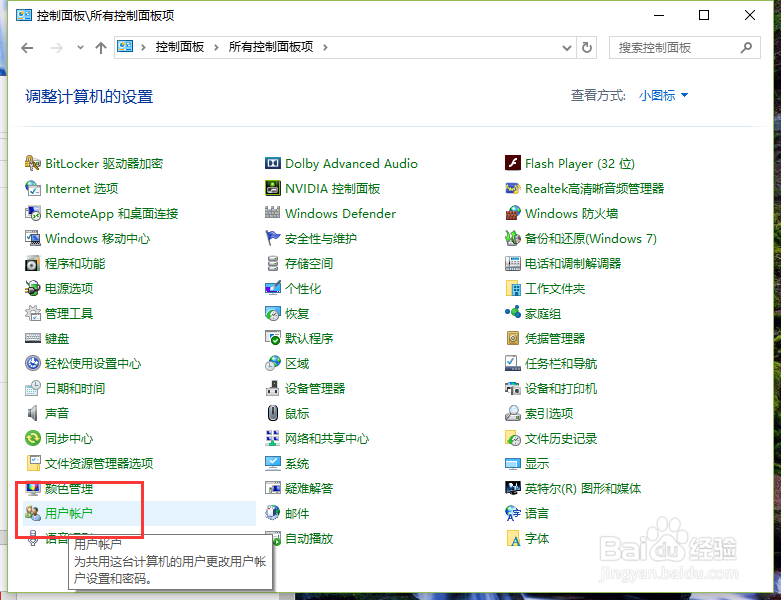The height and width of the screenshot is (600, 781).
Task: Click the Internet 选项 icon
Action: pyautogui.click(x=32, y=188)
